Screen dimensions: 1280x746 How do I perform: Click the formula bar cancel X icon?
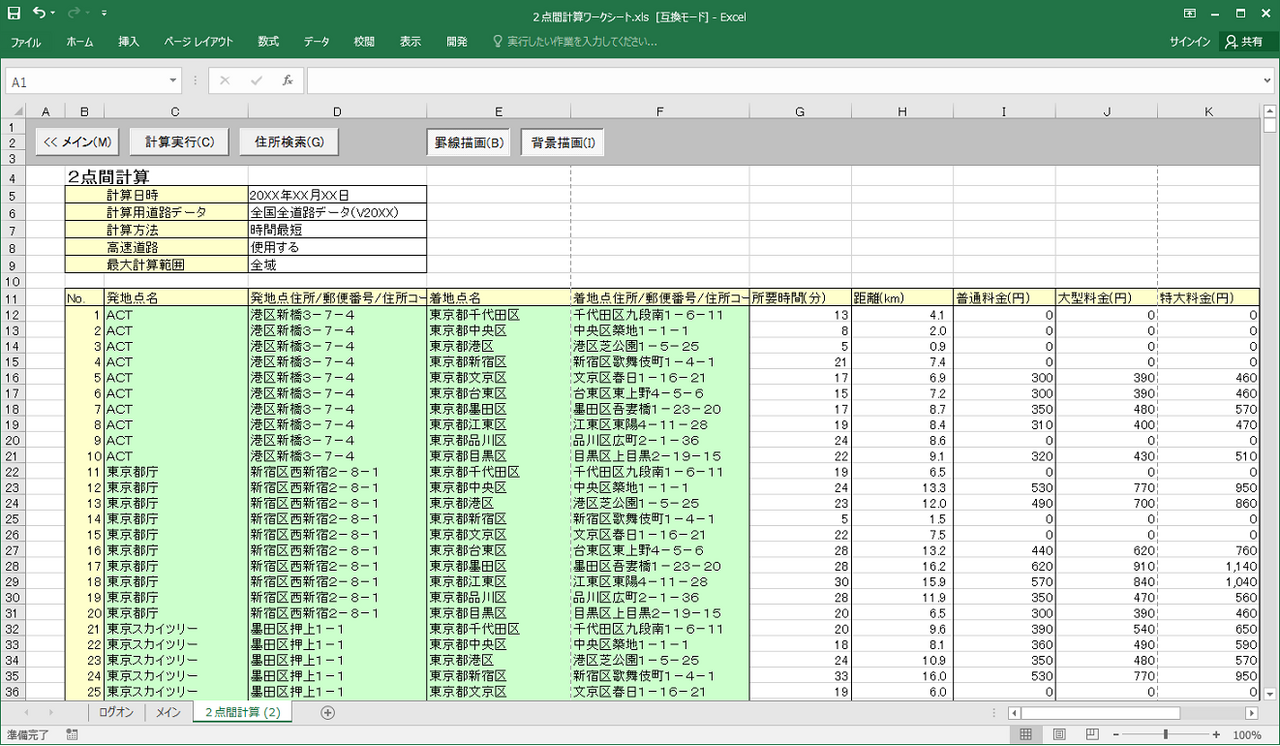225,81
